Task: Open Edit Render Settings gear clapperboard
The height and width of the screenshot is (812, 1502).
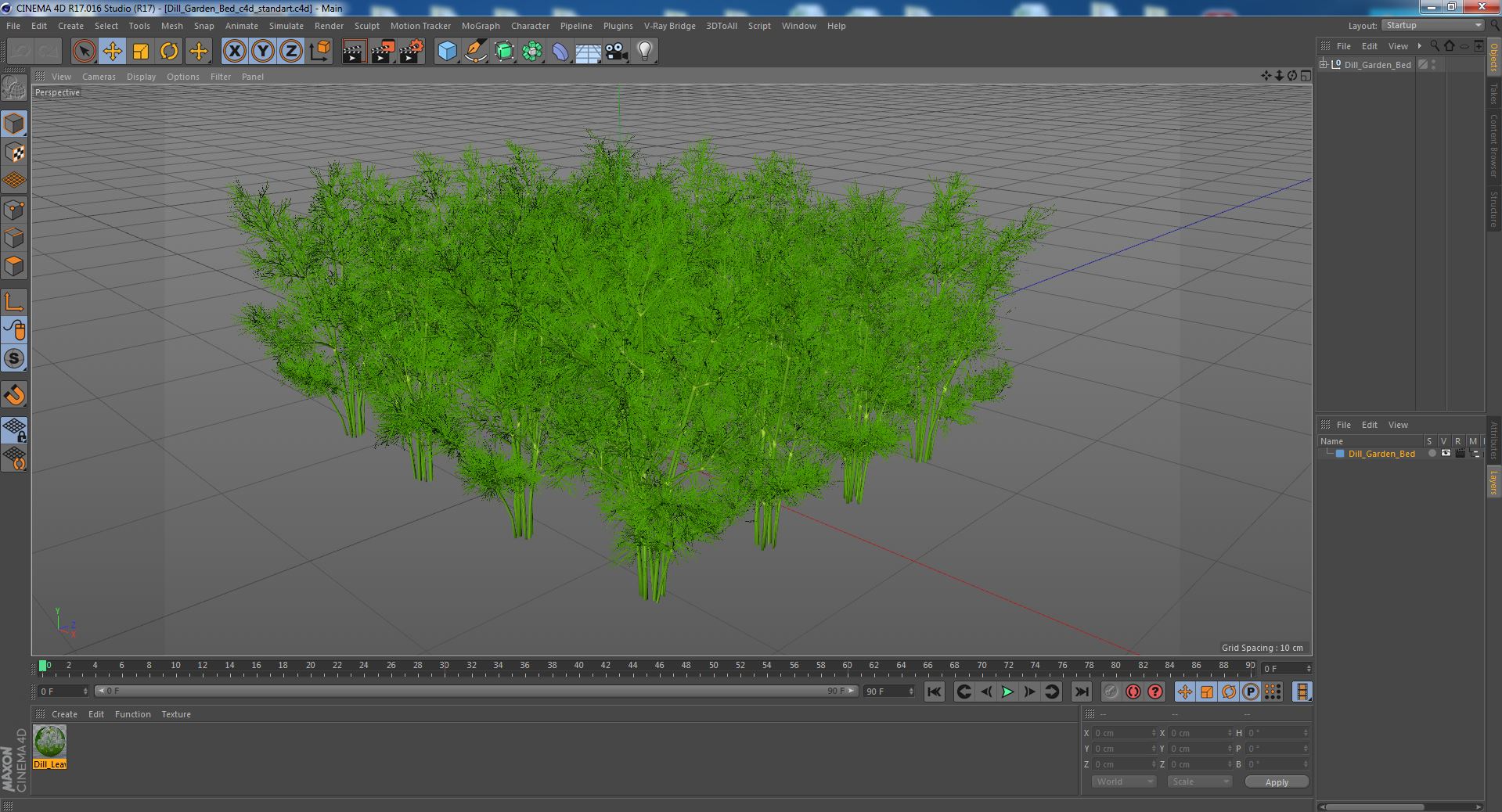Action: (x=412, y=52)
